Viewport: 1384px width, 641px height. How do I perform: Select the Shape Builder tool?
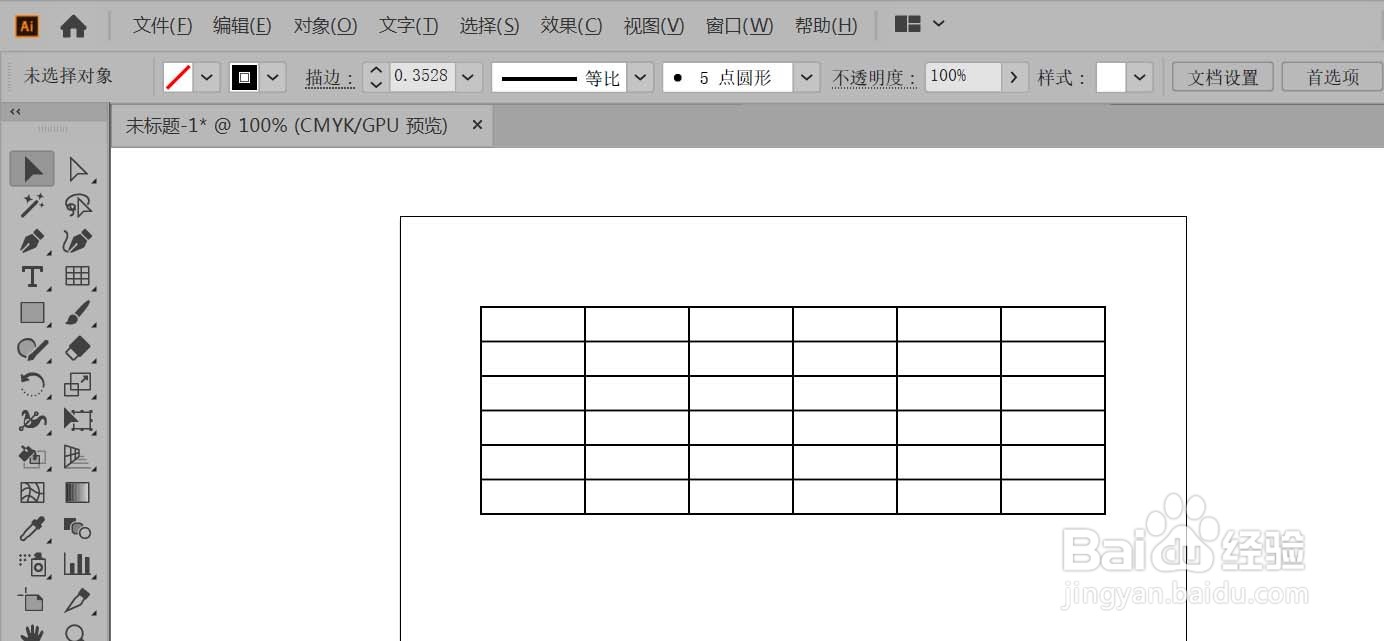click(32, 457)
